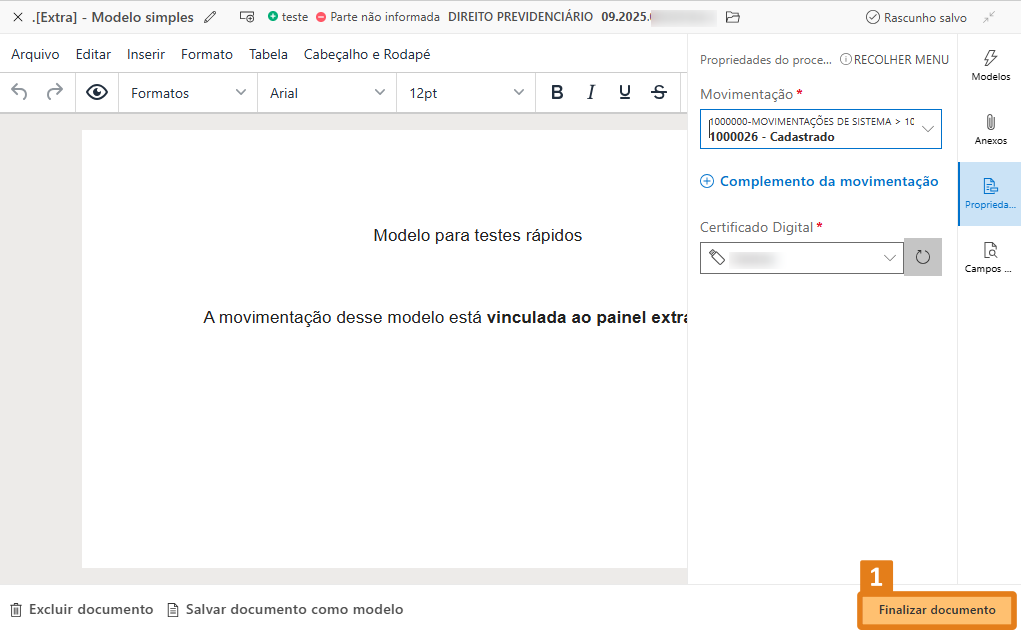The image size is (1021, 630).
Task: Open the 12pt font size selector
Action: click(464, 92)
